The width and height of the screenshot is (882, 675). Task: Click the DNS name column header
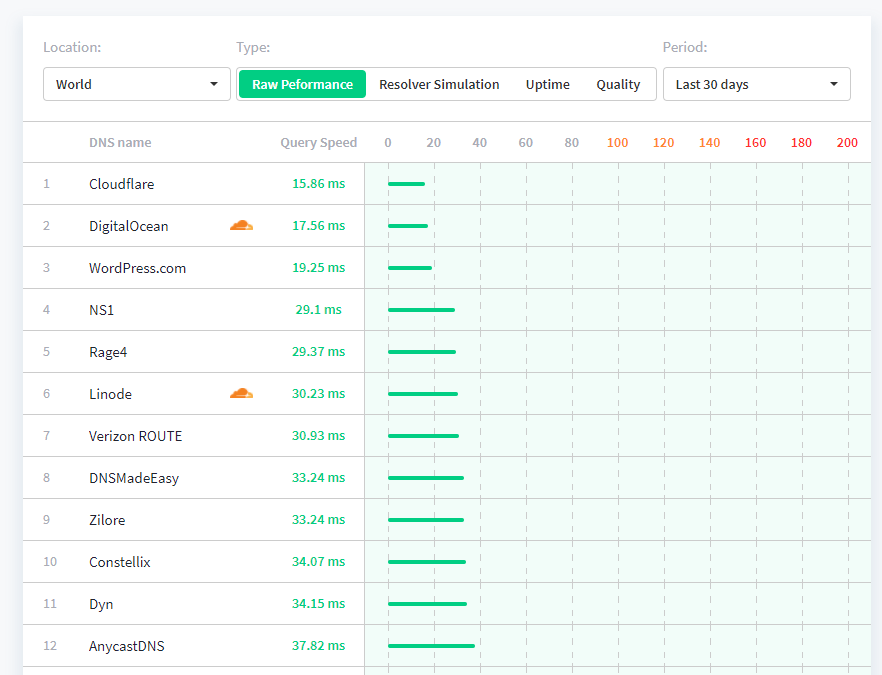120,142
